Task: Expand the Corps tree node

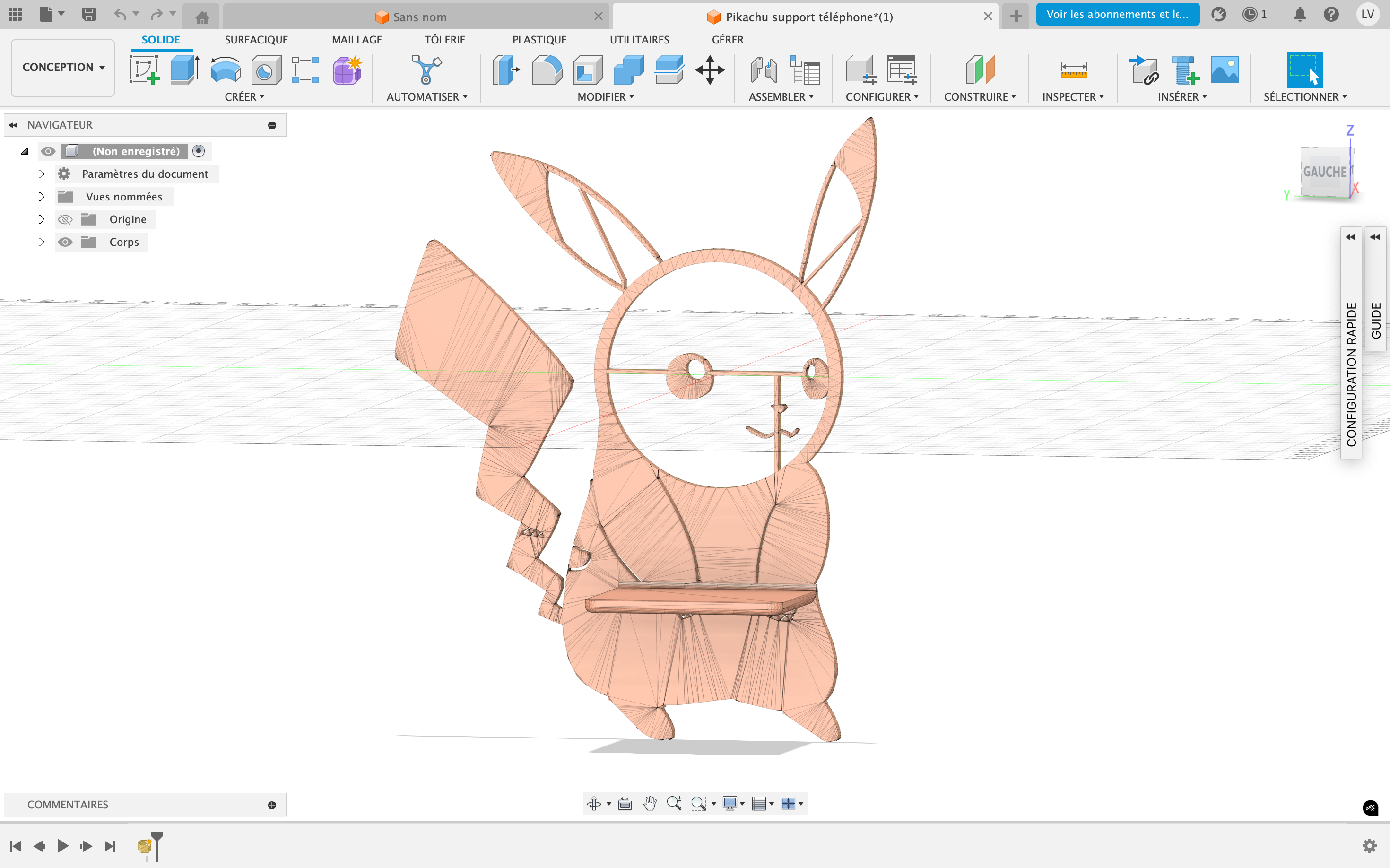Action: pyautogui.click(x=41, y=242)
